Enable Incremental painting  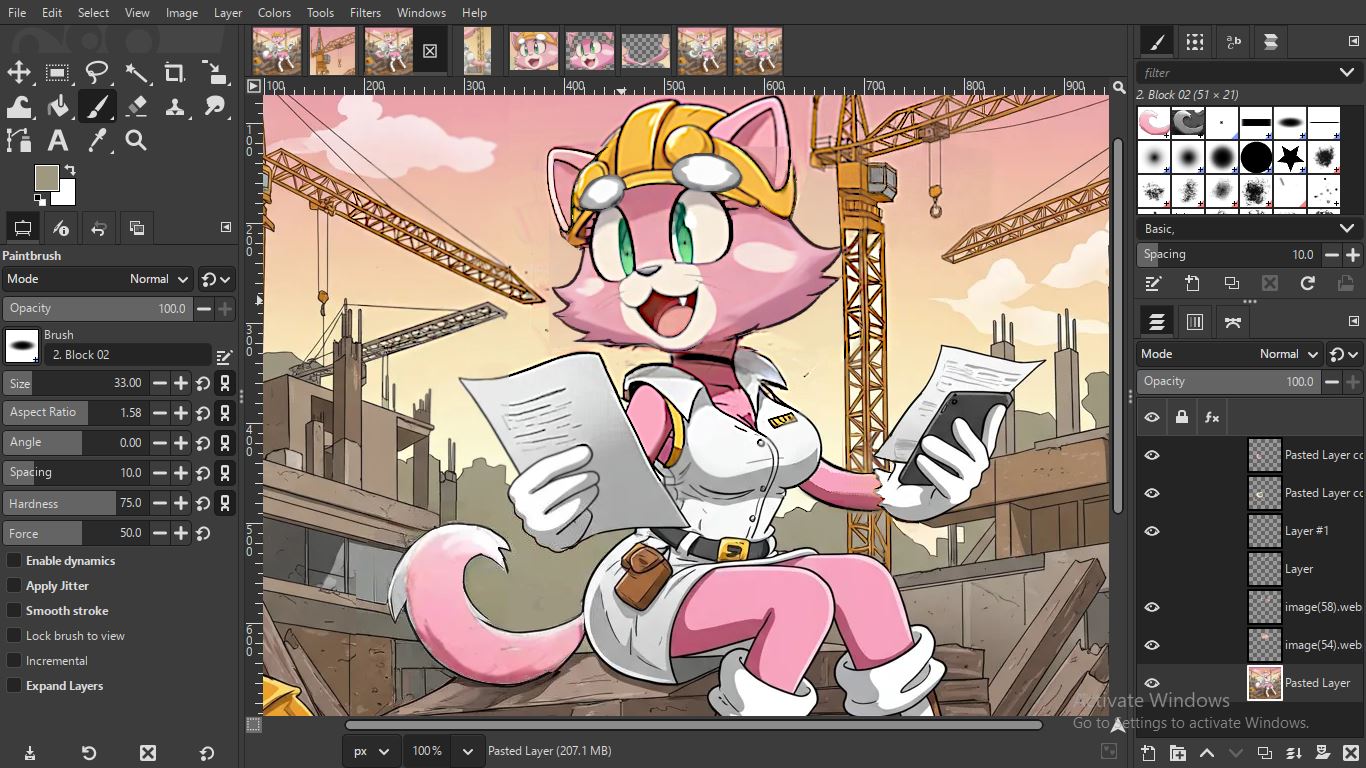tap(14, 661)
